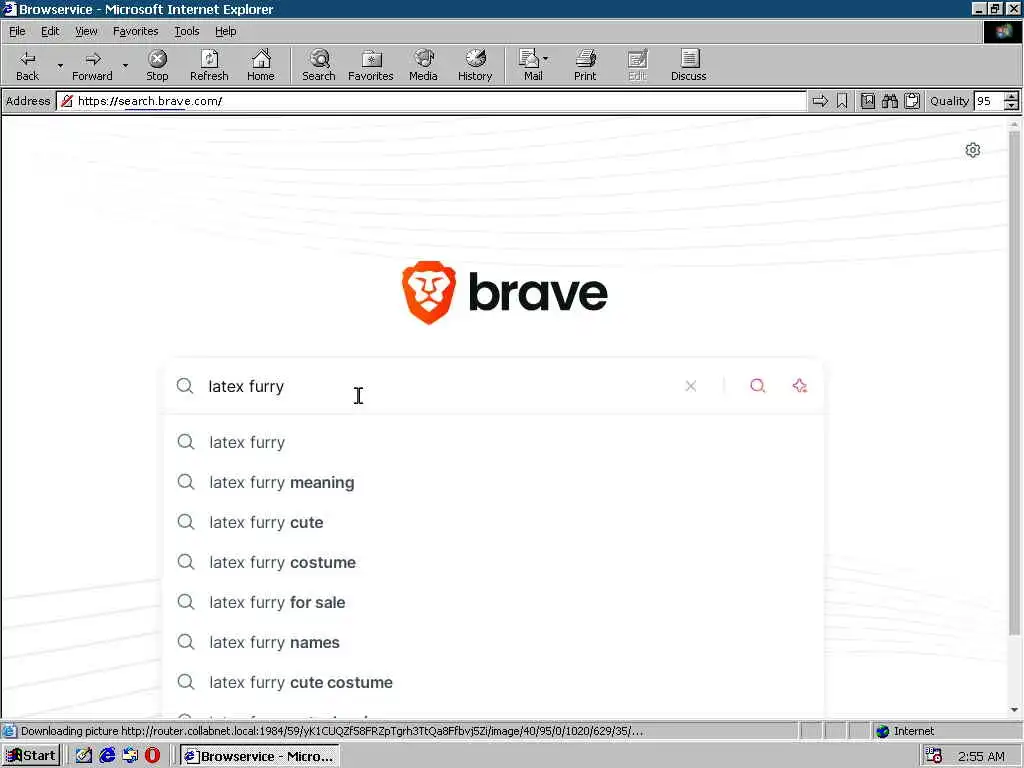Decrease Quality with the down stepper
1024x768 pixels.
tap(1011, 106)
